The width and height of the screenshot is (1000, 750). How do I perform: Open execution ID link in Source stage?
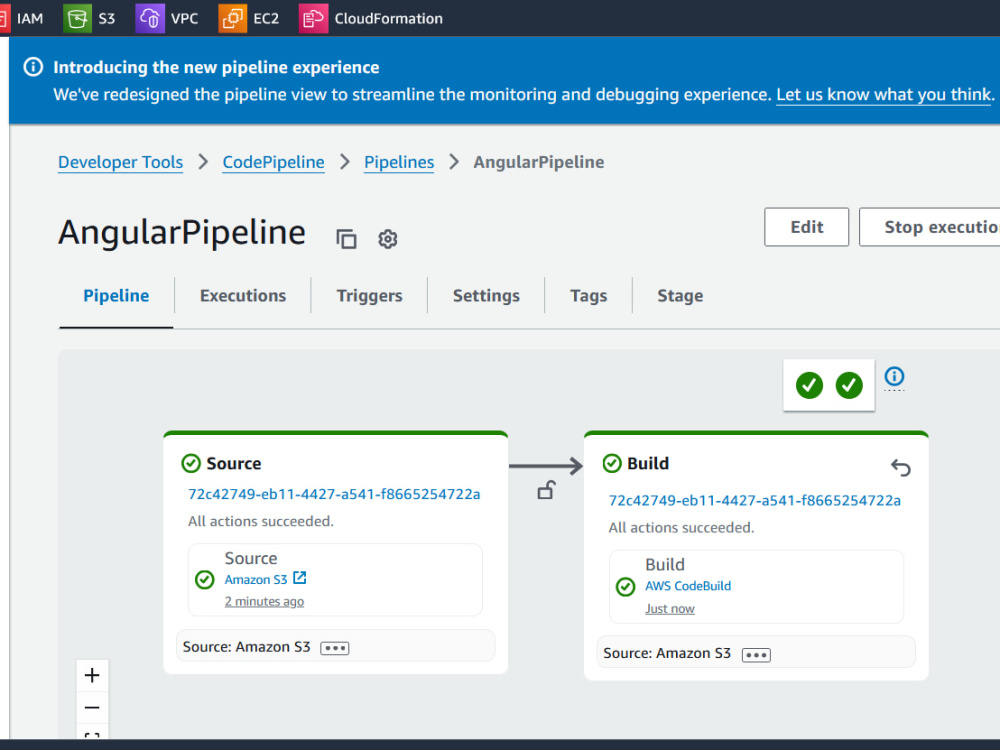[334, 494]
